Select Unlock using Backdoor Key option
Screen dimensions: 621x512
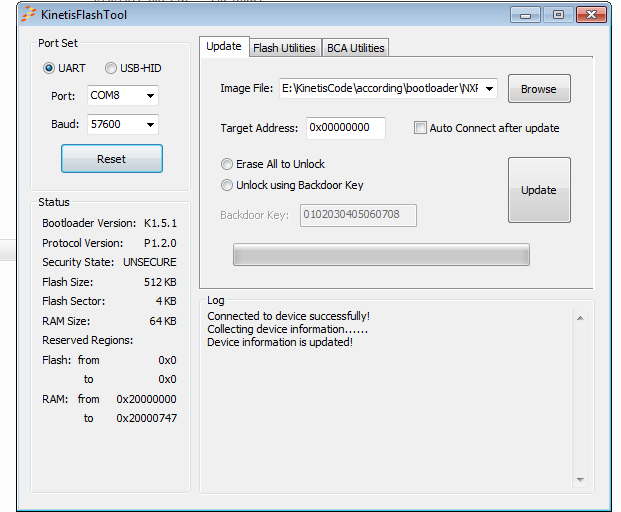coord(227,185)
